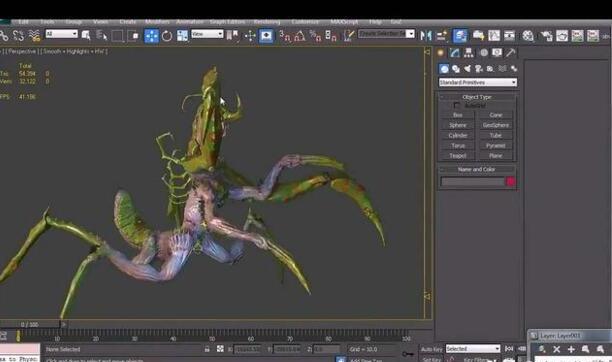Switch to the Display command panel tab
Viewport: 612px width, 362px height.
coord(497,53)
